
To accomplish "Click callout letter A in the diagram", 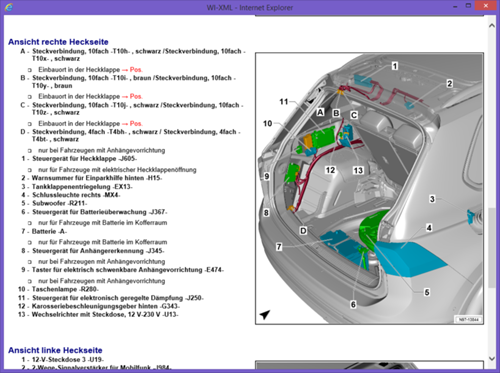I will [x=320, y=112].
